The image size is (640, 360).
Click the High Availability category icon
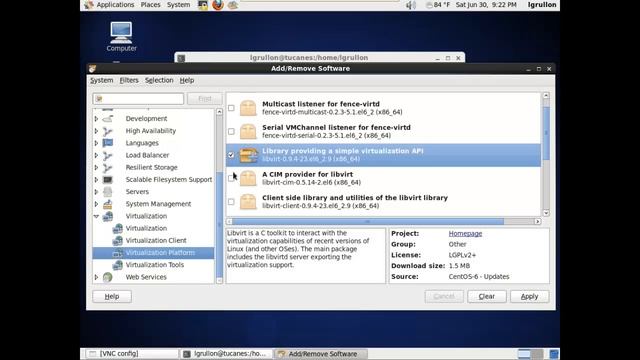tap(108, 131)
